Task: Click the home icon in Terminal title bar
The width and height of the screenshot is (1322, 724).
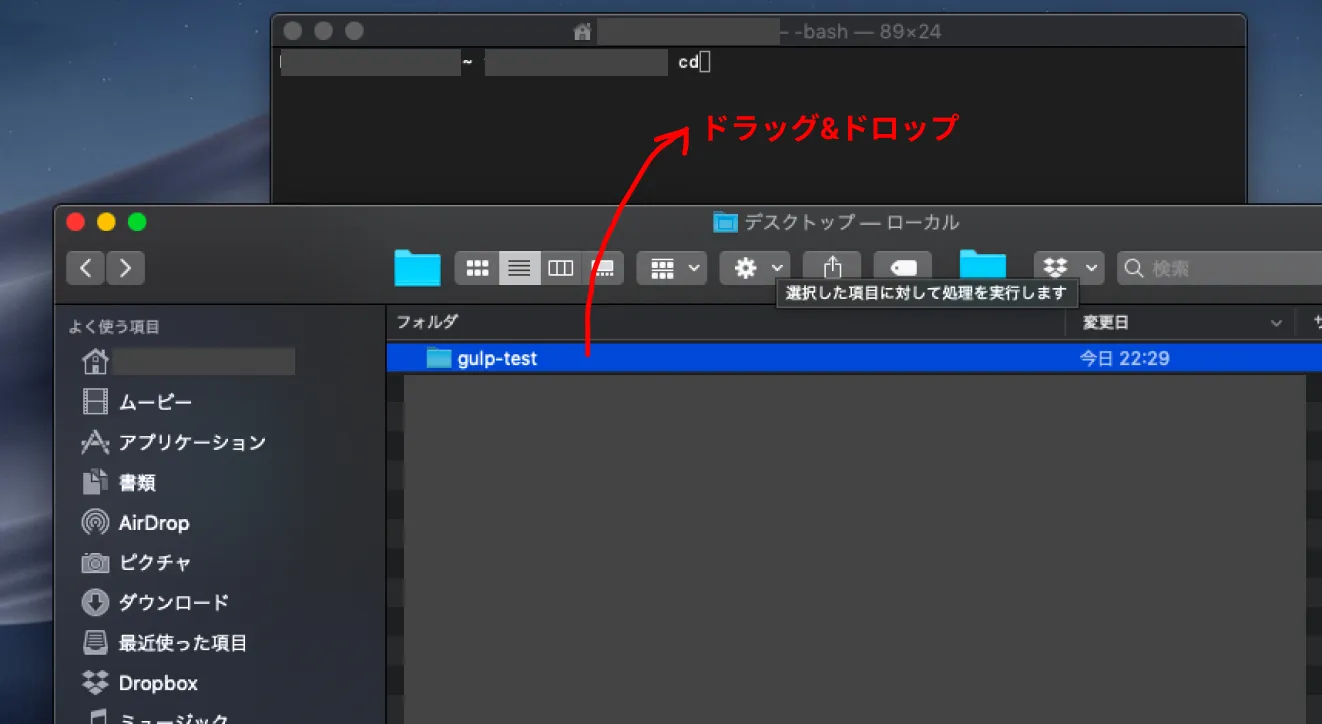Action: click(x=583, y=32)
